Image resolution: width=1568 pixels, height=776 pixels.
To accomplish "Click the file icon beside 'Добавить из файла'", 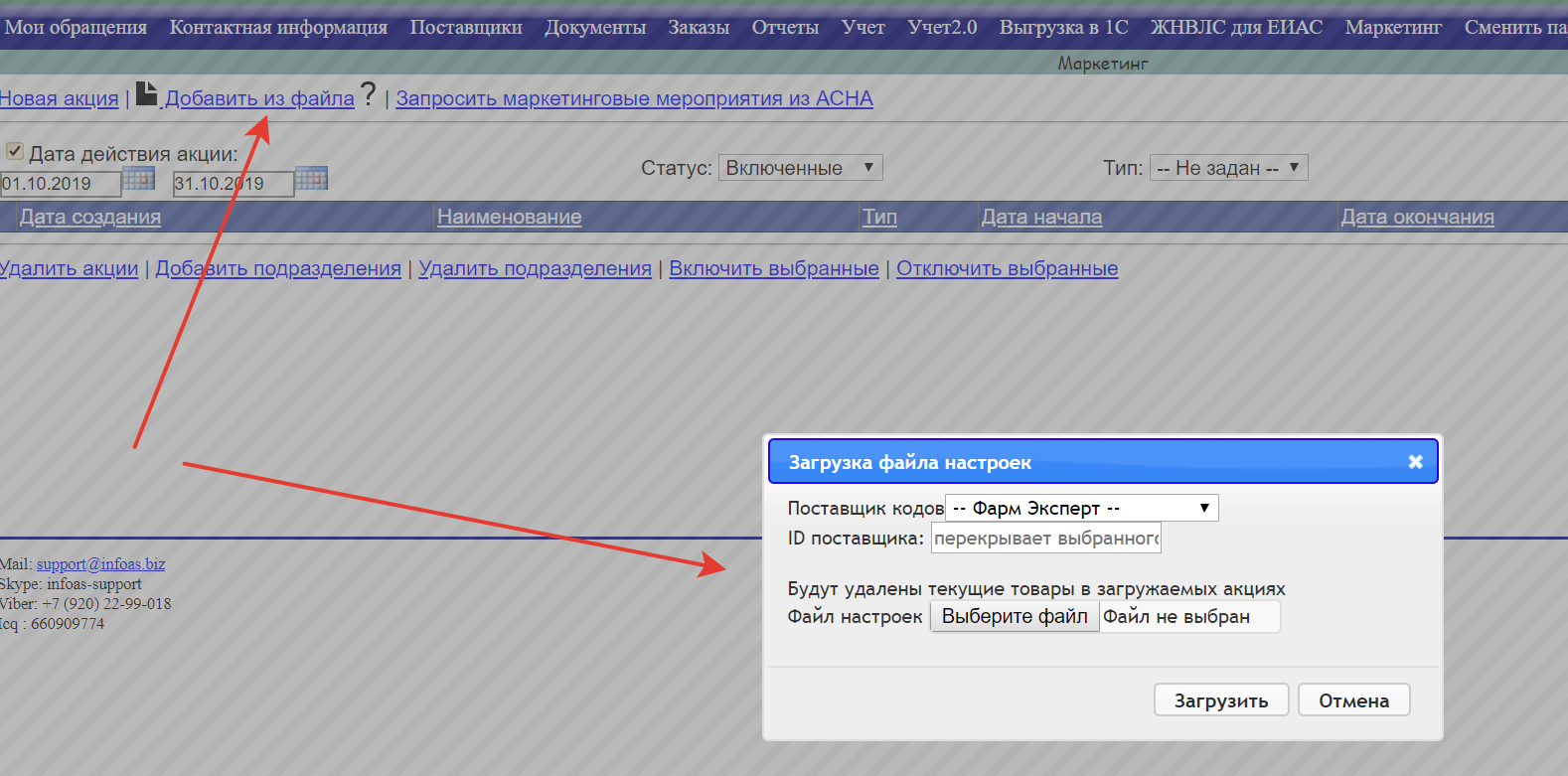I will [x=146, y=94].
